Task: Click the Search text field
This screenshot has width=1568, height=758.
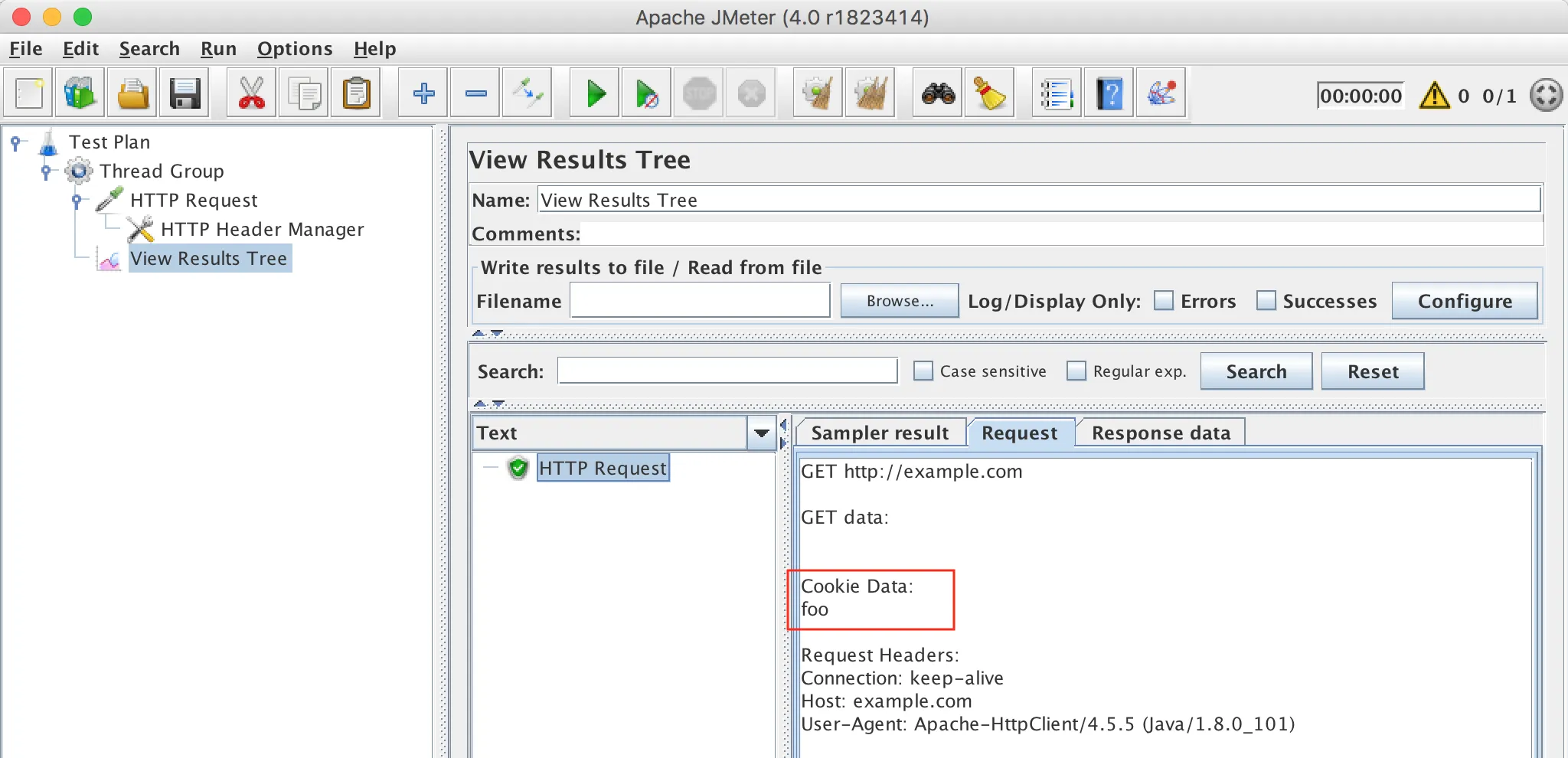Action: point(727,371)
